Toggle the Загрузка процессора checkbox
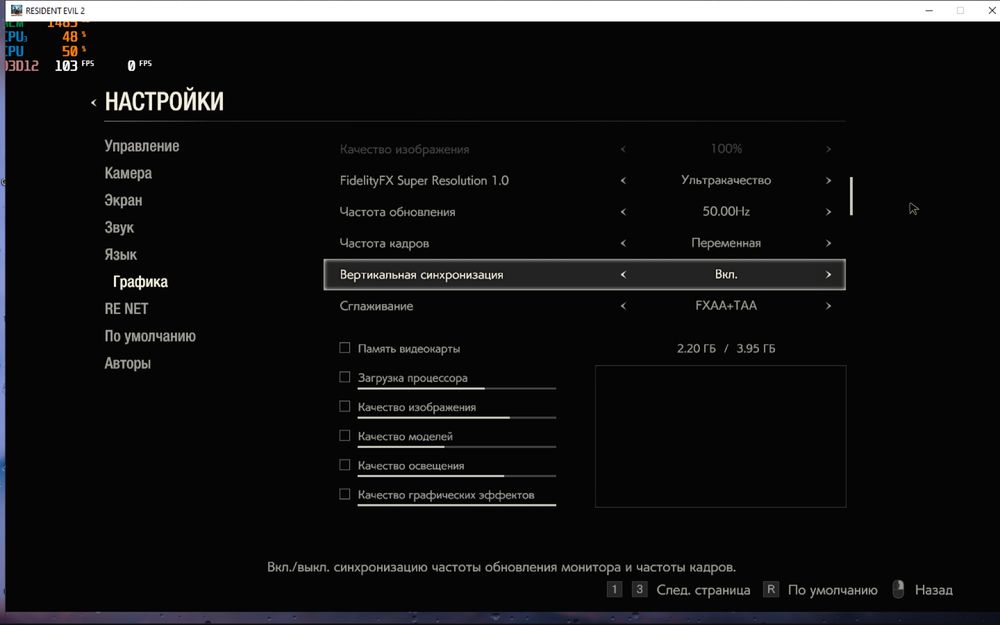This screenshot has width=1000, height=625. (344, 377)
